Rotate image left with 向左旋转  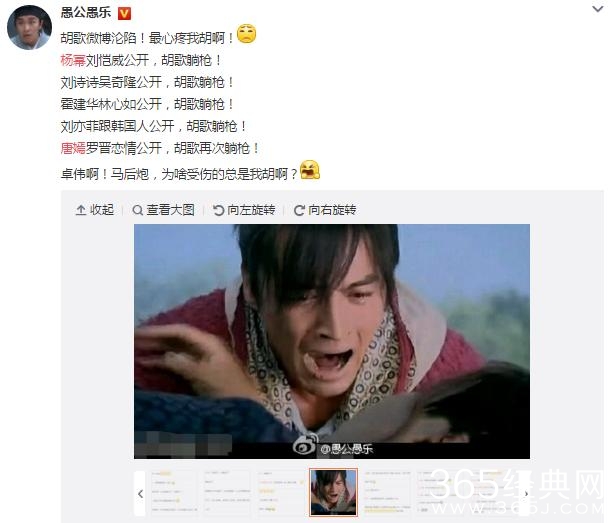click(244, 210)
